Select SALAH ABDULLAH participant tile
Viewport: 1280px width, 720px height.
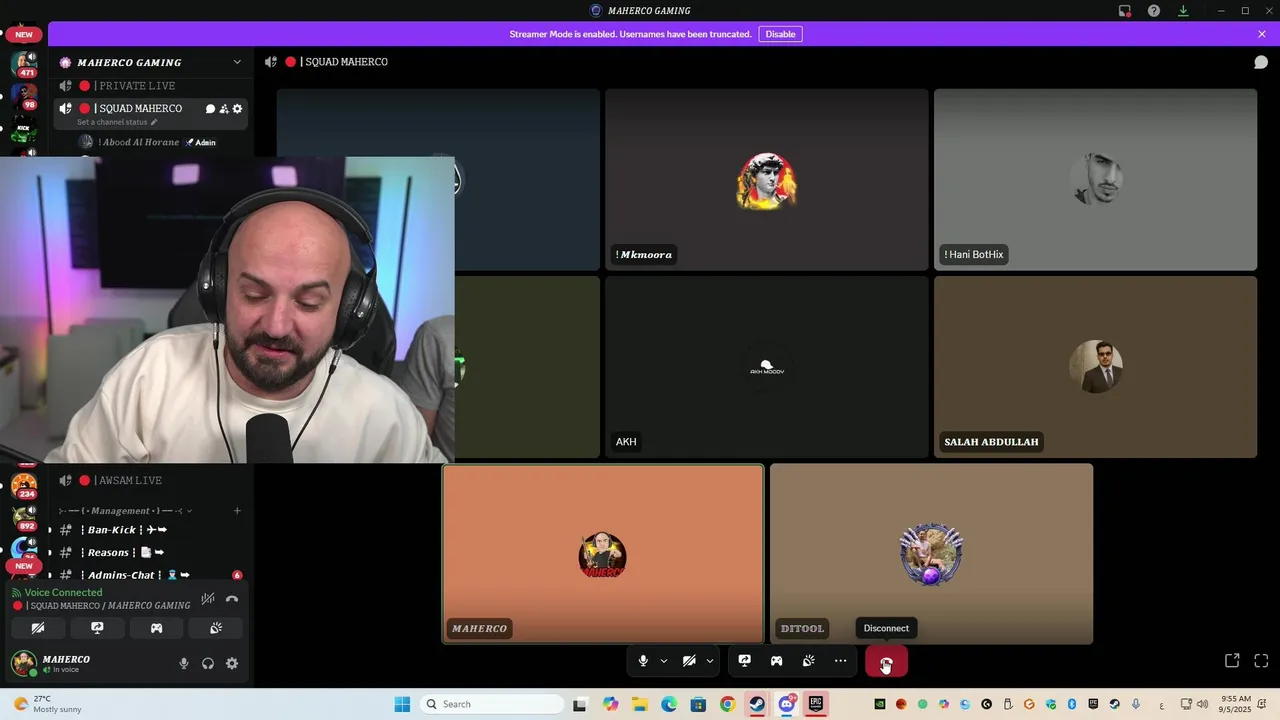pyautogui.click(x=1095, y=367)
